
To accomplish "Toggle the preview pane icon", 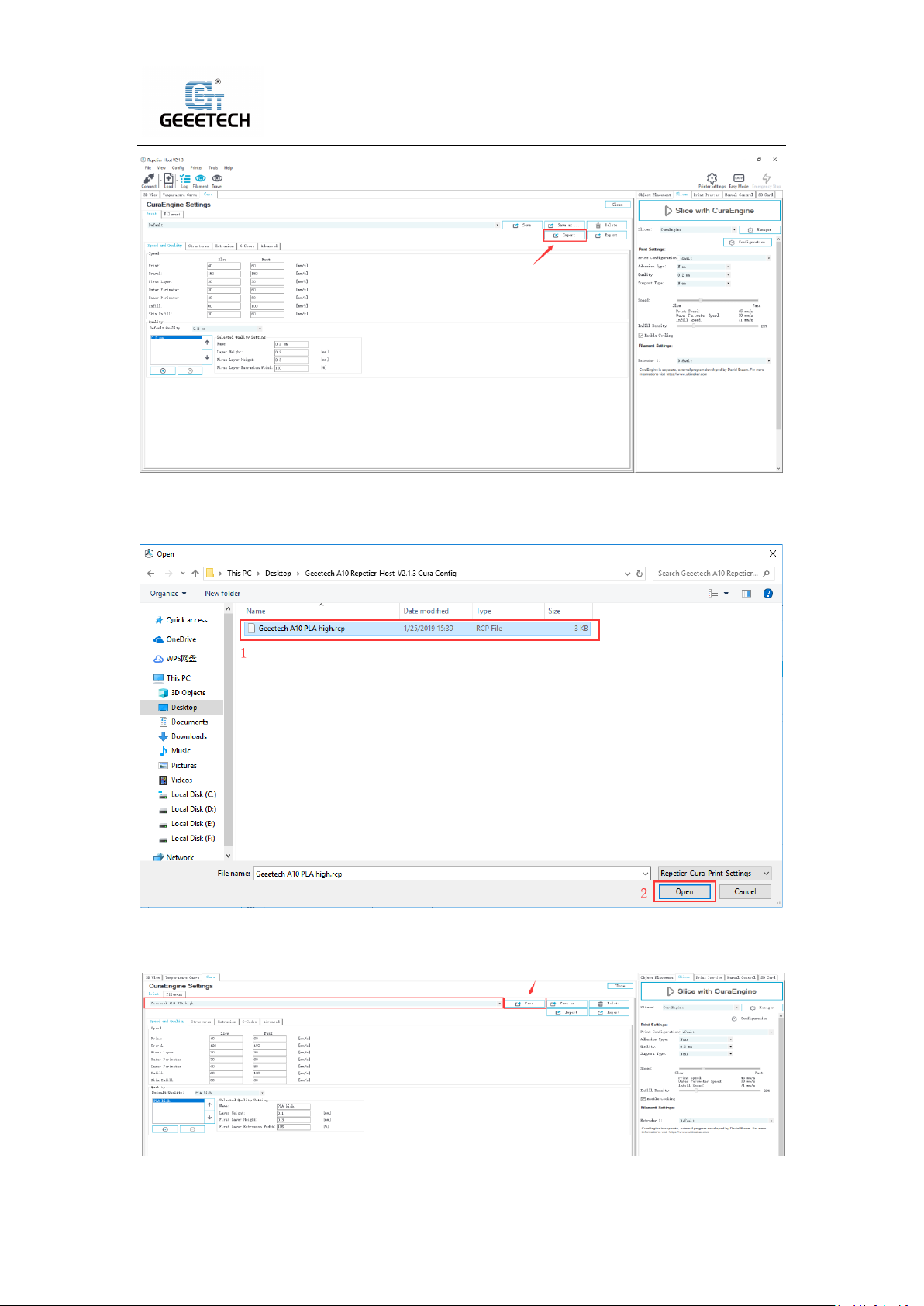I will 746,594.
